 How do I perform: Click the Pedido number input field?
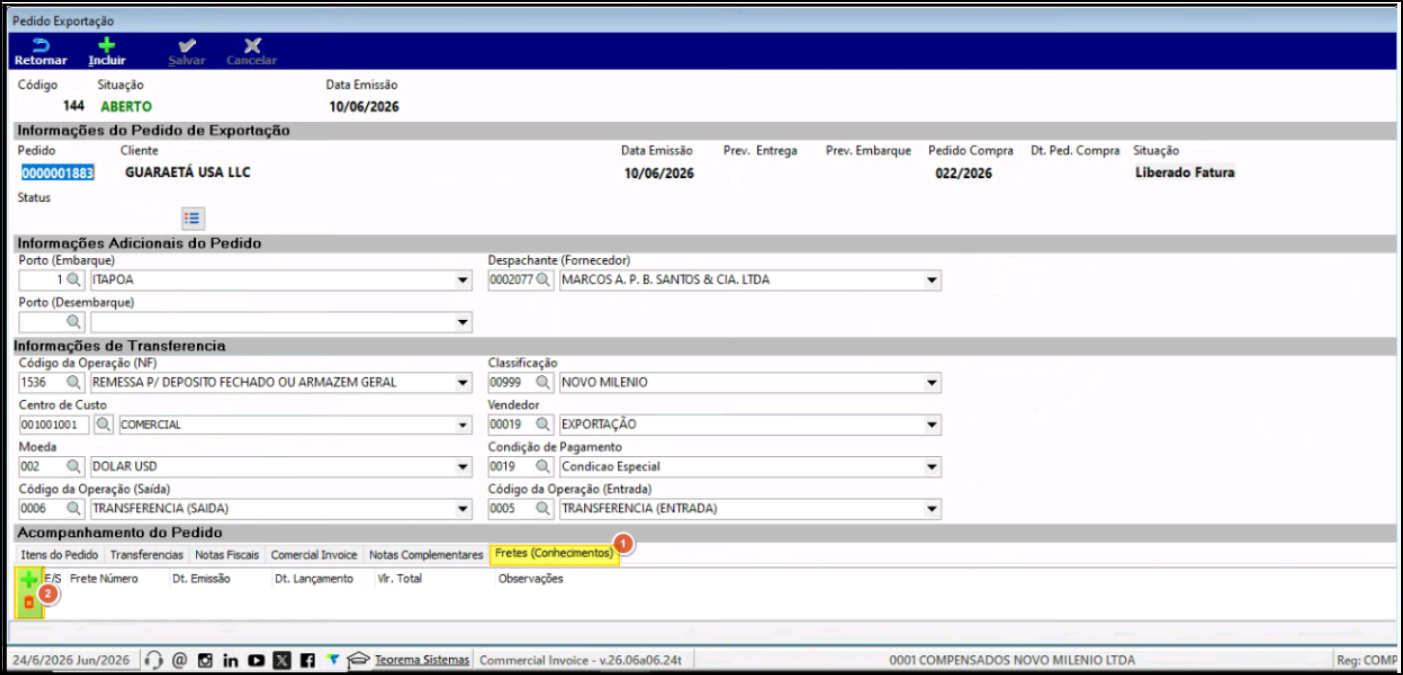click(58, 173)
